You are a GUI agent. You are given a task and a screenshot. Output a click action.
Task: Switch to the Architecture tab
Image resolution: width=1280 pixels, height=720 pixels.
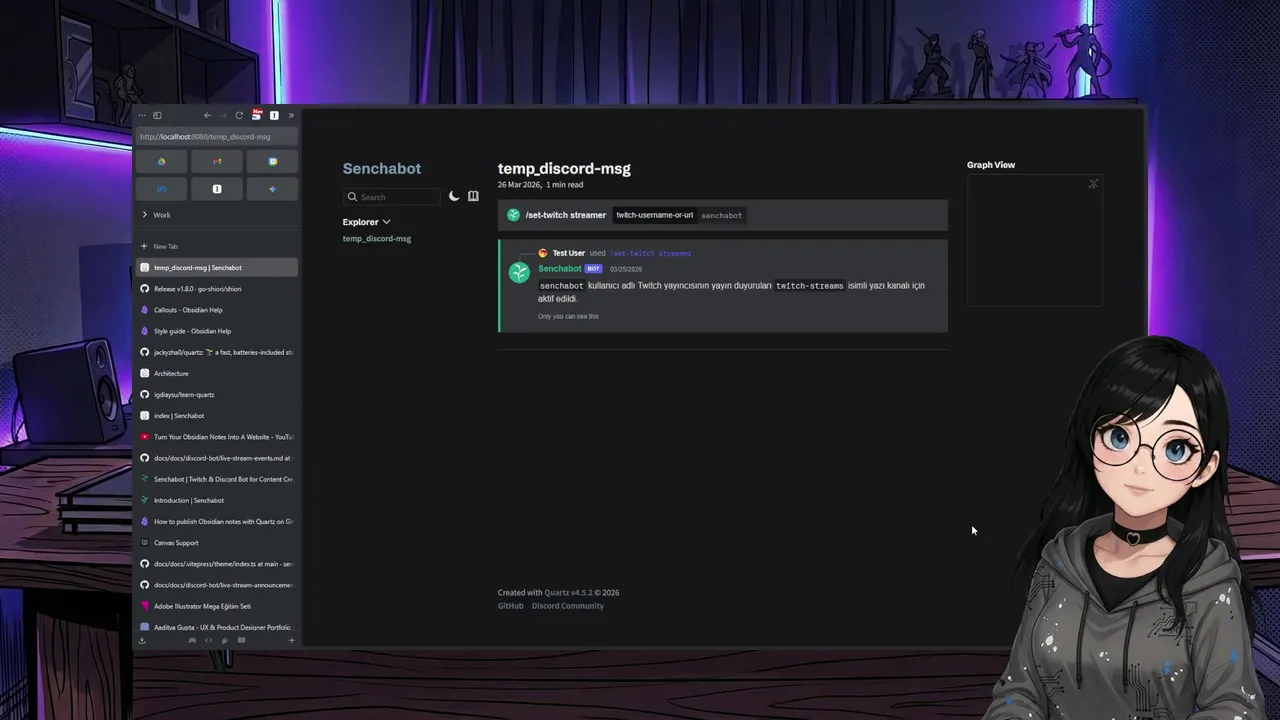[217, 373]
